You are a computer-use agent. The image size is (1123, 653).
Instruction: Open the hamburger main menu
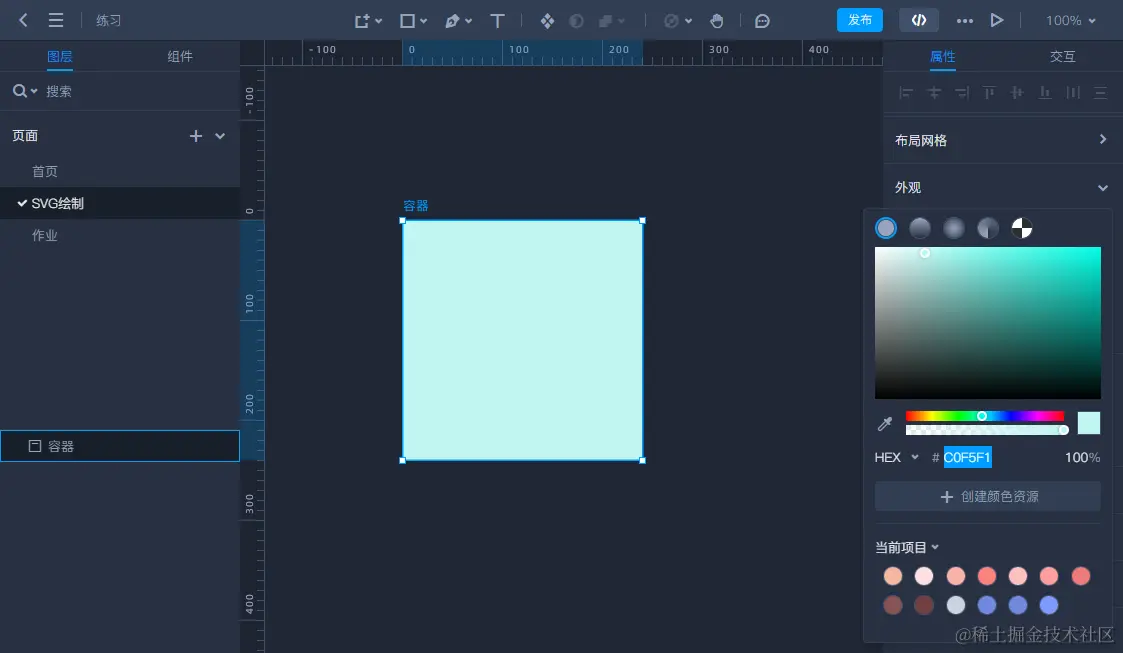[56, 20]
